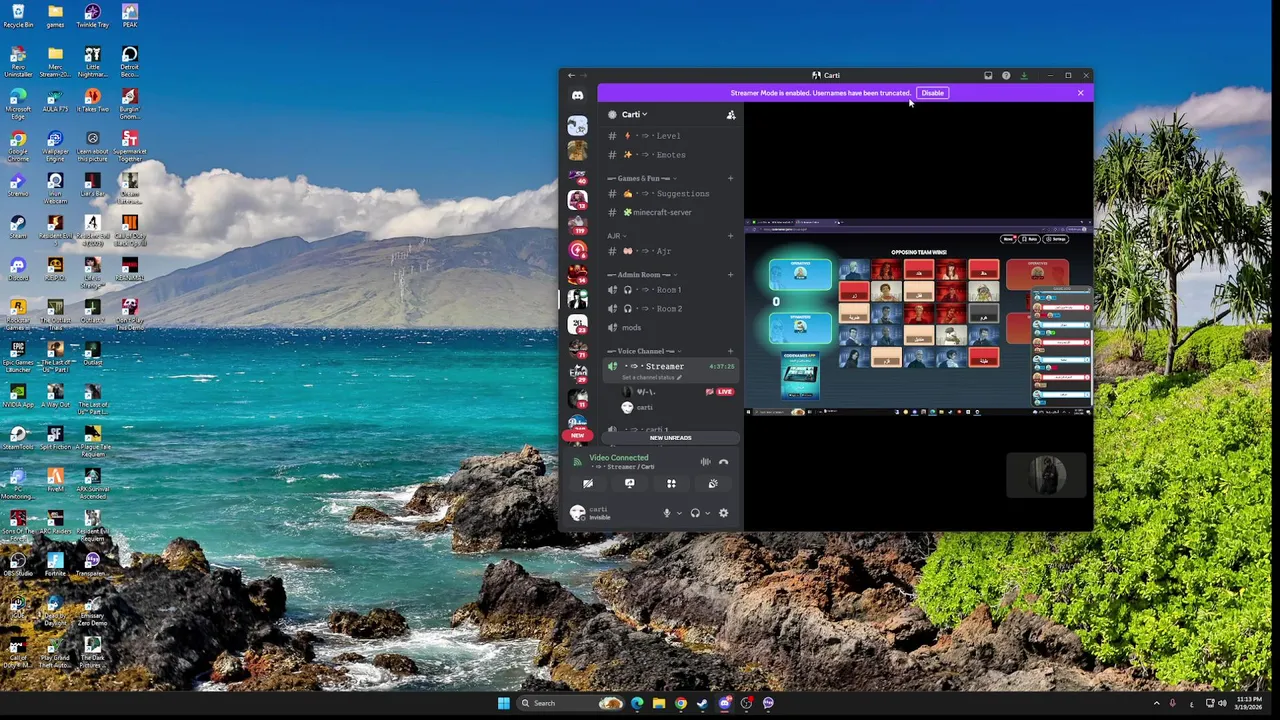Click Set a channel status link
The width and height of the screenshot is (1280, 720).
pyautogui.click(x=651, y=378)
